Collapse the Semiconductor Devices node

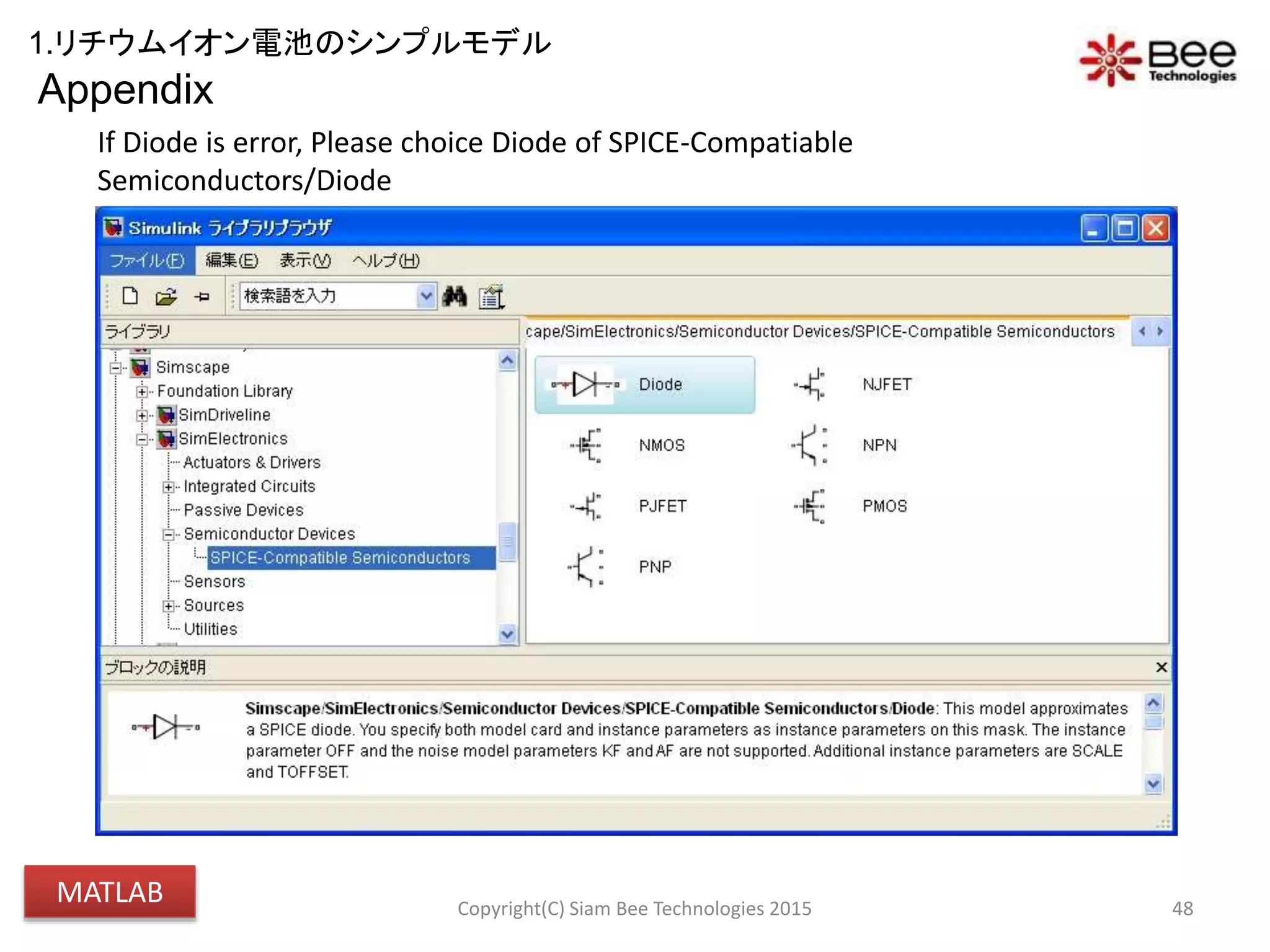click(168, 534)
